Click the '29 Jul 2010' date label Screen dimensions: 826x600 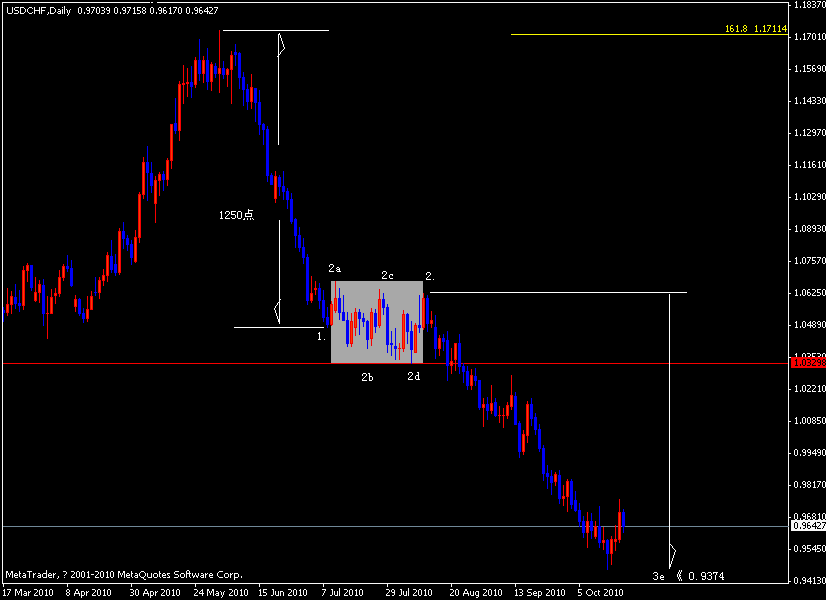(x=409, y=593)
